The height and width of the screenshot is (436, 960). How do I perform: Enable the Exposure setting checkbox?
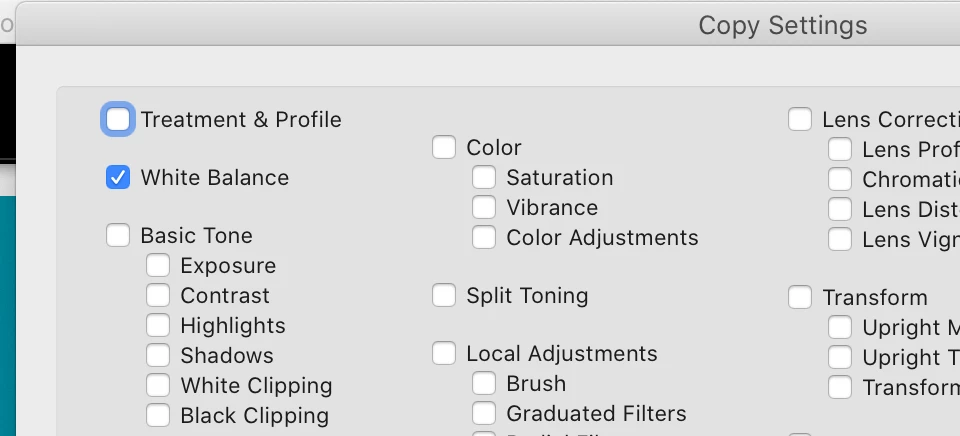(158, 266)
